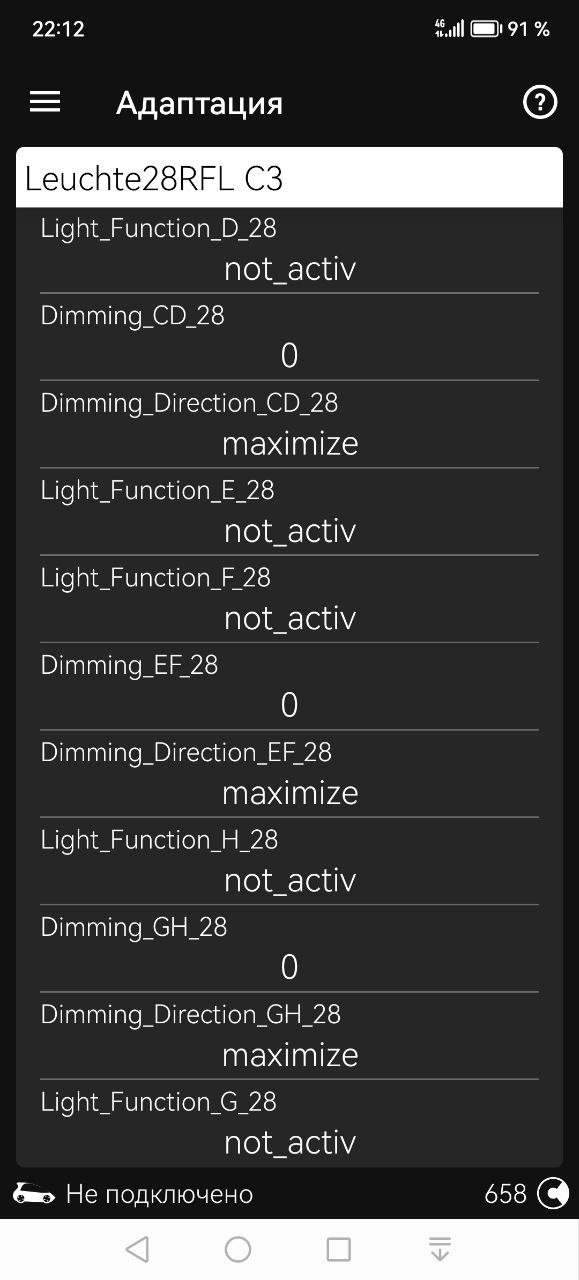Viewport: 579px width, 1280px height.
Task: Tap the help question mark icon
Action: click(540, 102)
